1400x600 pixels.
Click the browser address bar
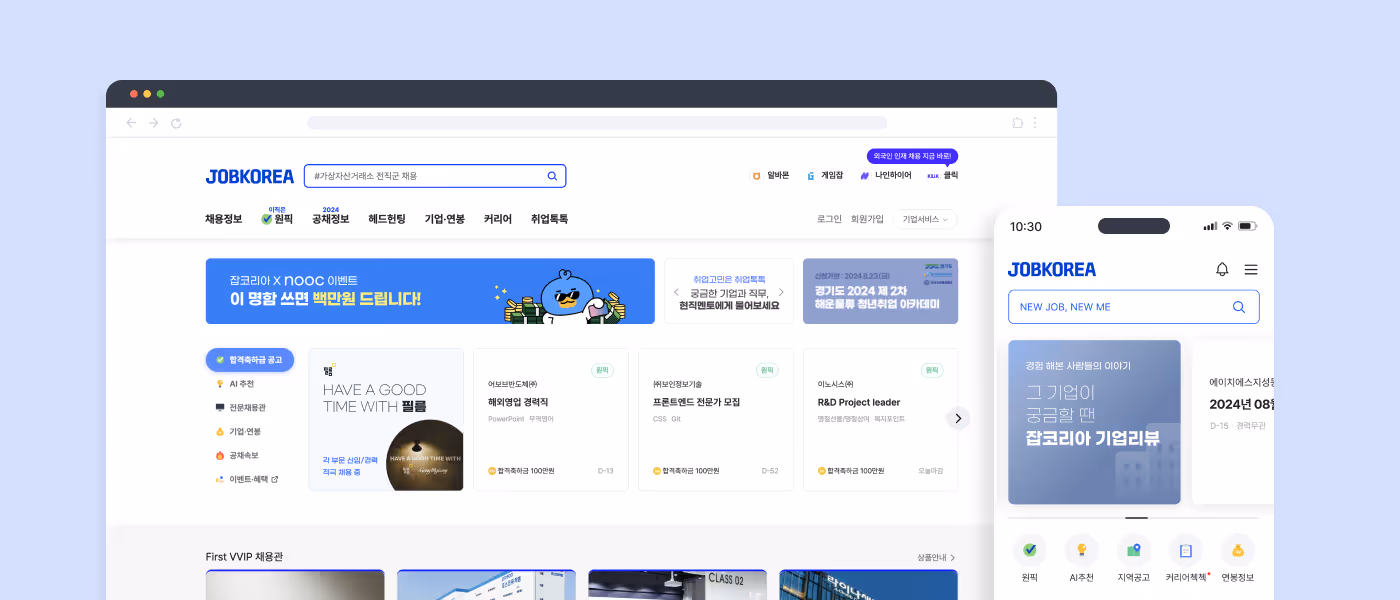click(597, 123)
